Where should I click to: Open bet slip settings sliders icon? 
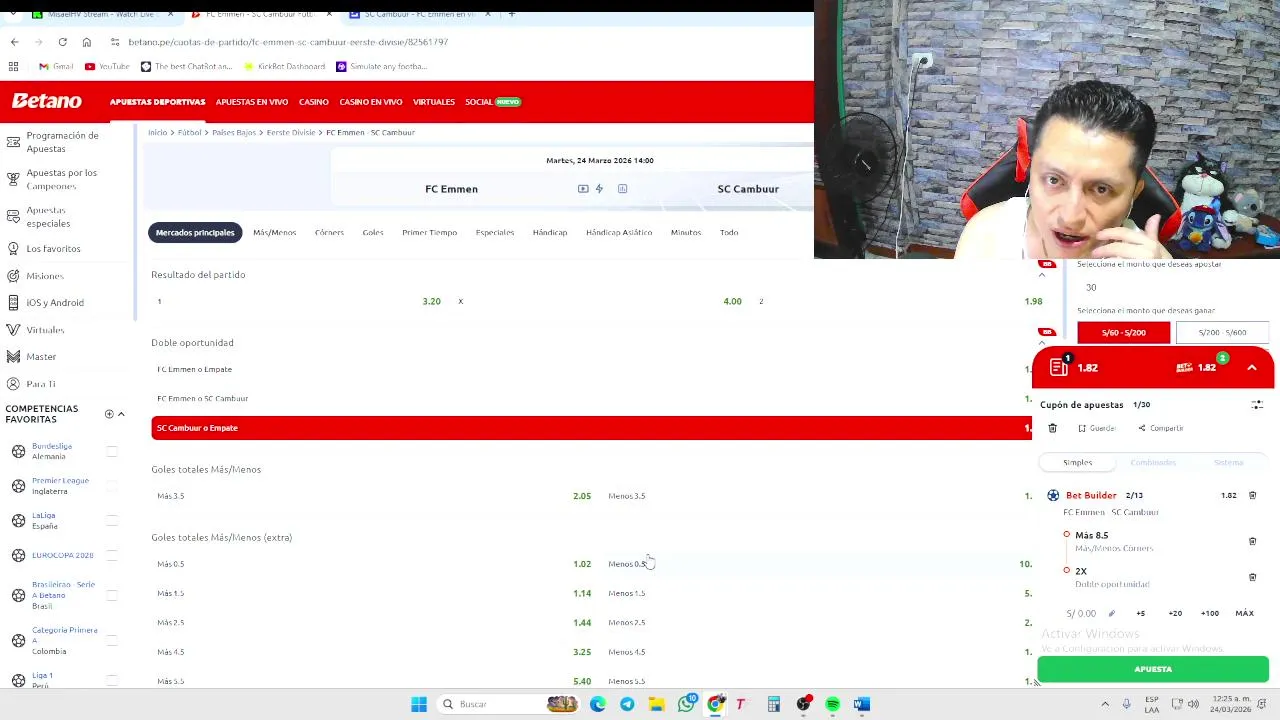pos(1257,405)
